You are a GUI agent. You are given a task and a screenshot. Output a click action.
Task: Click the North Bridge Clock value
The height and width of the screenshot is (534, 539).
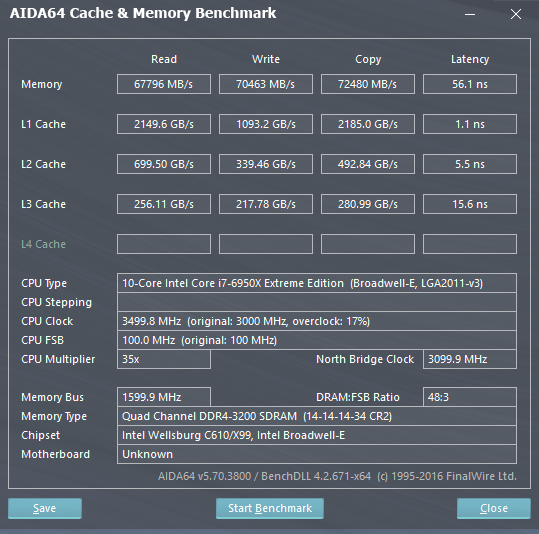tap(470, 359)
